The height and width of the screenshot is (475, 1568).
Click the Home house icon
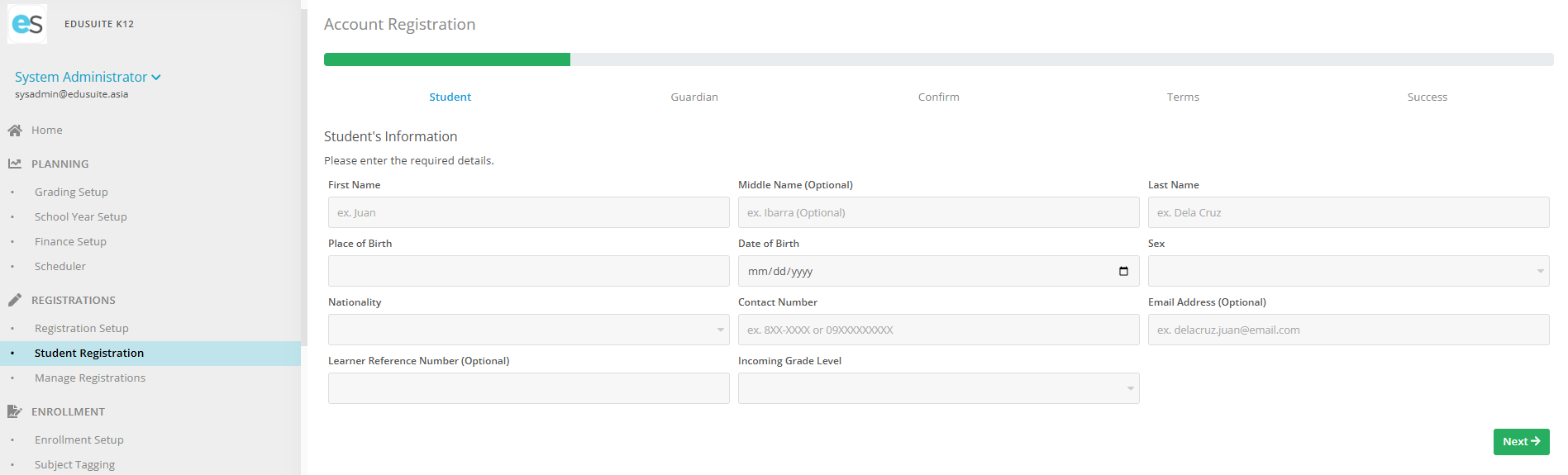15,131
